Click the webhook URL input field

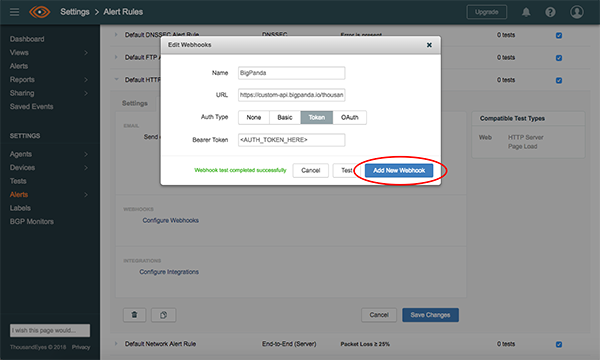tap(291, 95)
